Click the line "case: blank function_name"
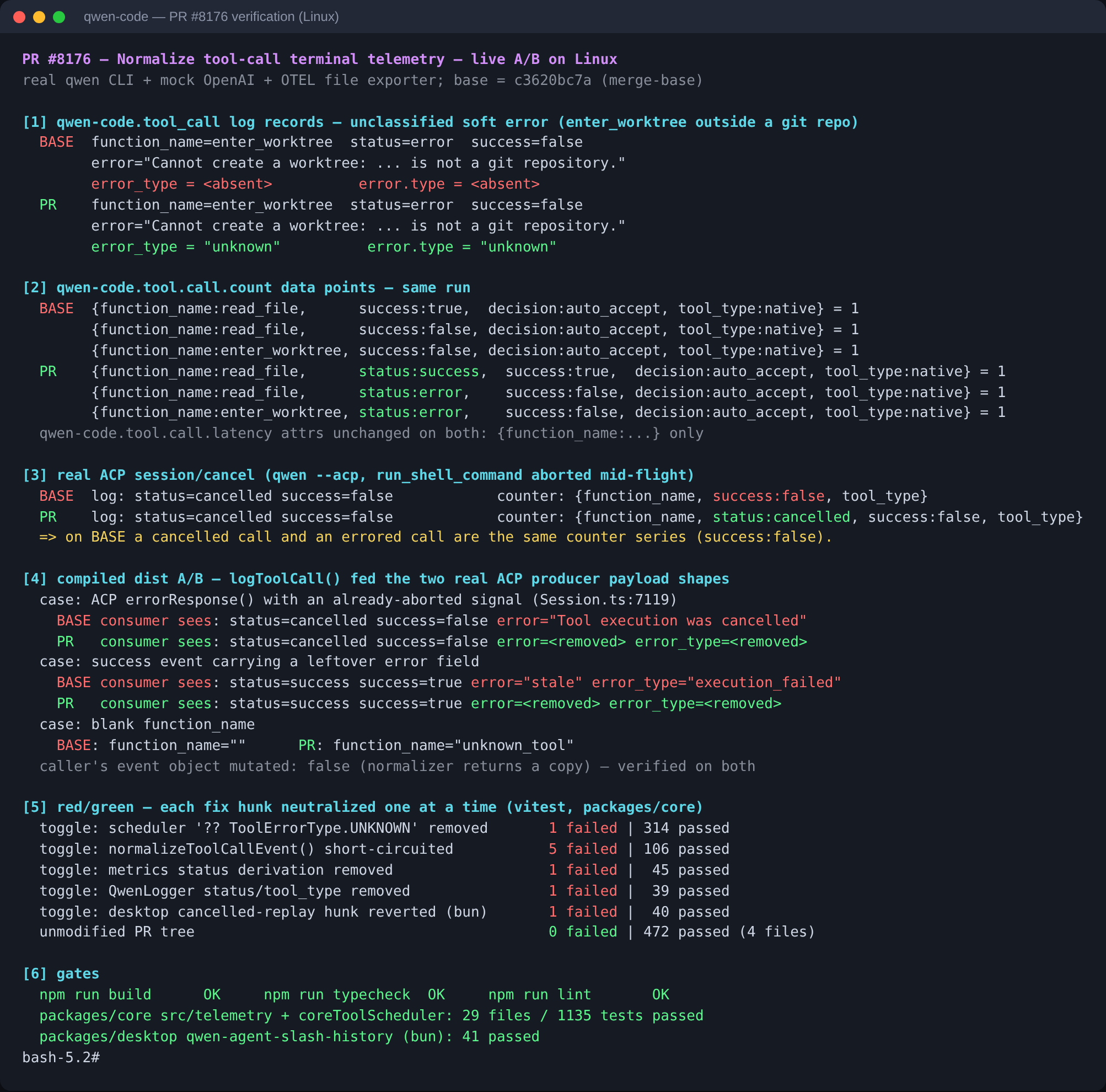 pos(147,724)
